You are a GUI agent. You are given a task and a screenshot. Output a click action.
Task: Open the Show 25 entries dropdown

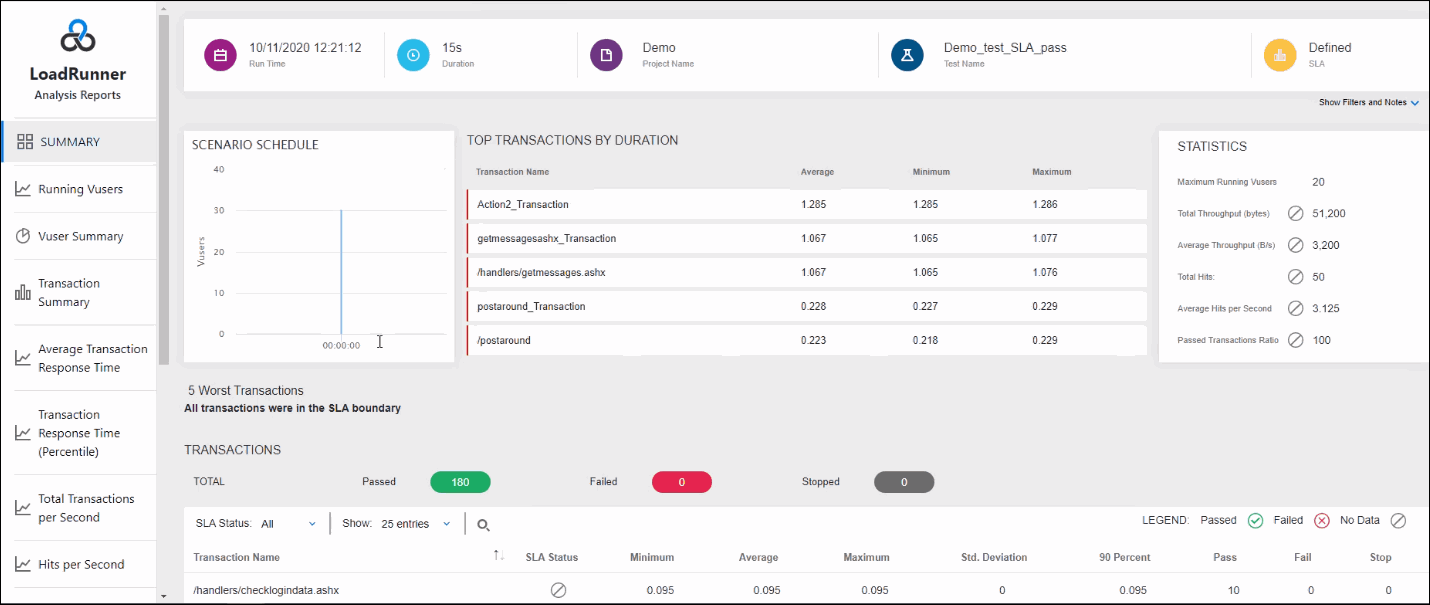point(416,524)
